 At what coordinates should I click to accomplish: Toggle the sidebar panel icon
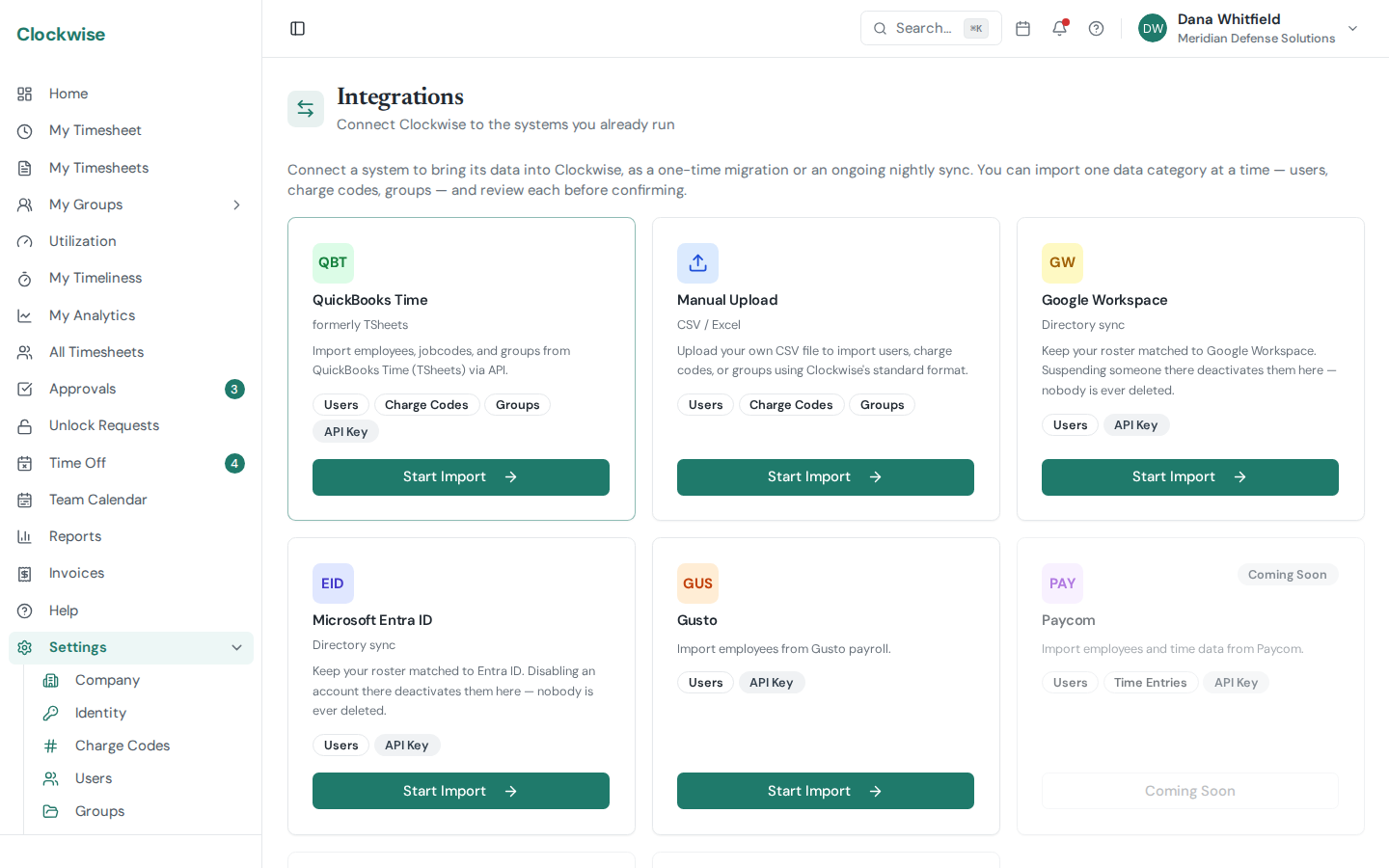298,29
